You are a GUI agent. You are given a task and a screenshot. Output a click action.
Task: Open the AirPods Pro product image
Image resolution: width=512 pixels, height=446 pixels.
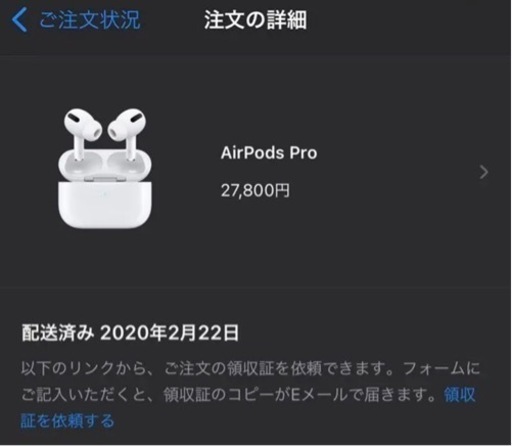pyautogui.click(x=105, y=168)
